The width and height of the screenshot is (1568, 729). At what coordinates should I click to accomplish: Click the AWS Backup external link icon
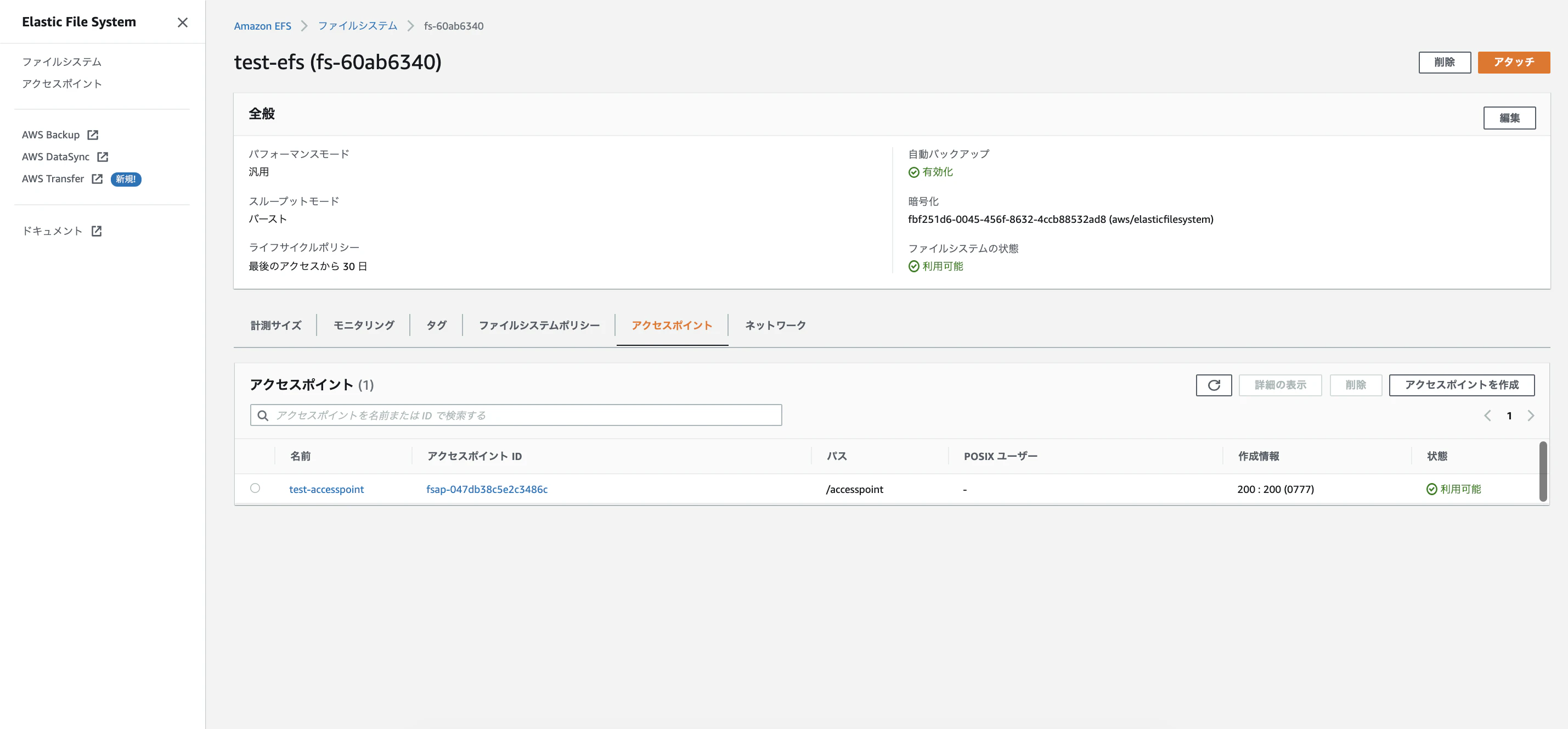[93, 134]
